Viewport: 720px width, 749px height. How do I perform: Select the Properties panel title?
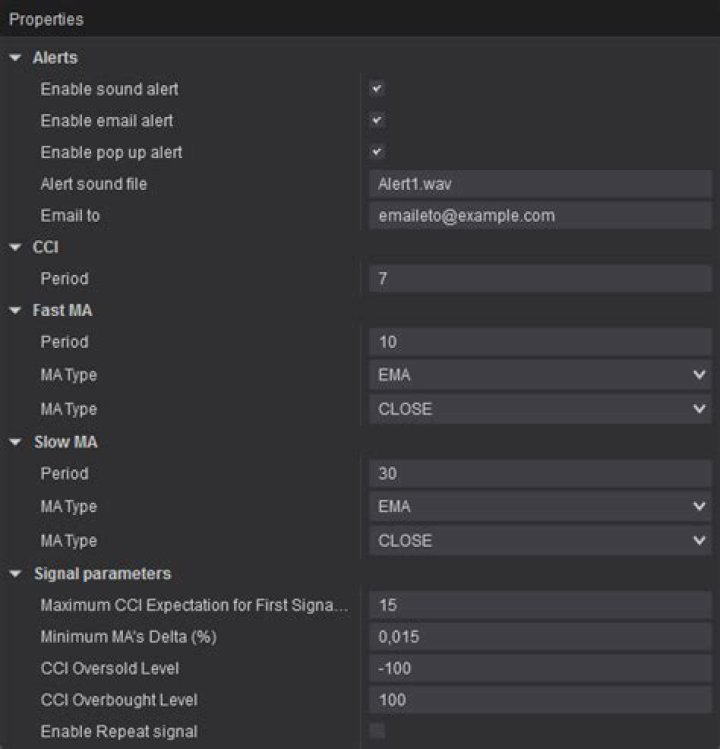[46, 20]
